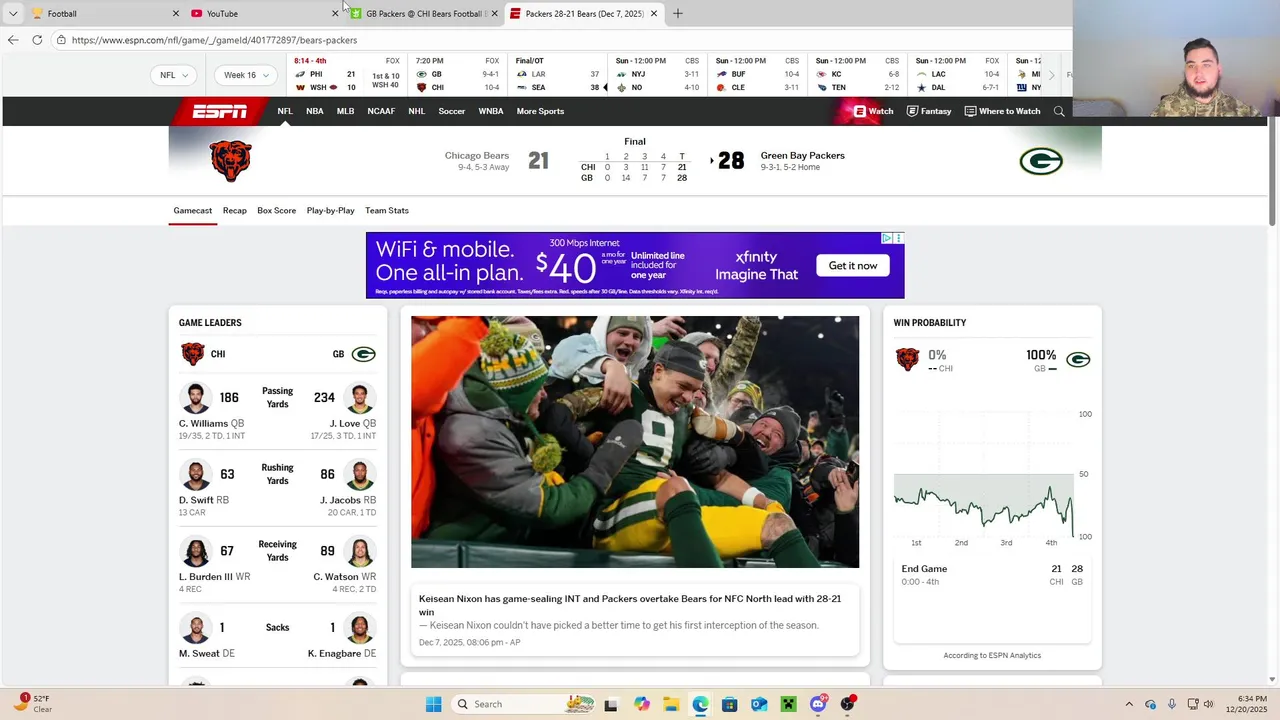Click J. Jacobs player headshot
The height and width of the screenshot is (720, 1280).
tap(360, 474)
